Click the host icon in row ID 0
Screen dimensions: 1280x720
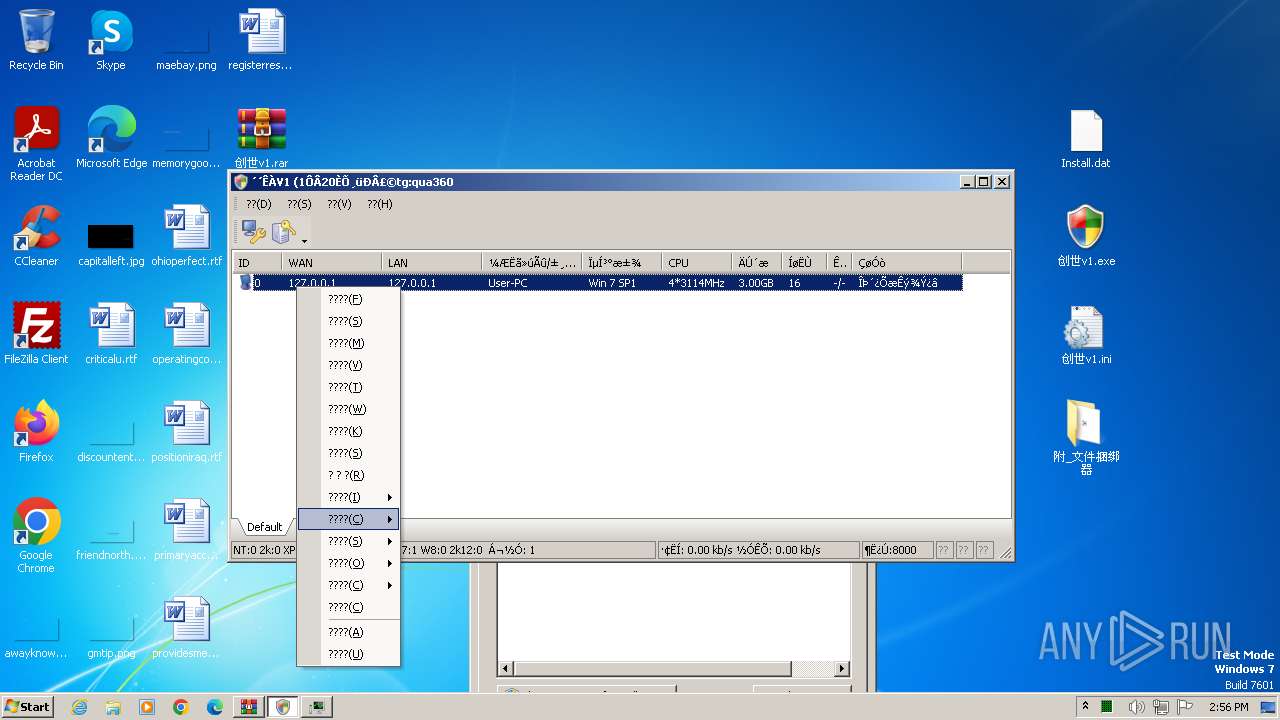tap(245, 283)
